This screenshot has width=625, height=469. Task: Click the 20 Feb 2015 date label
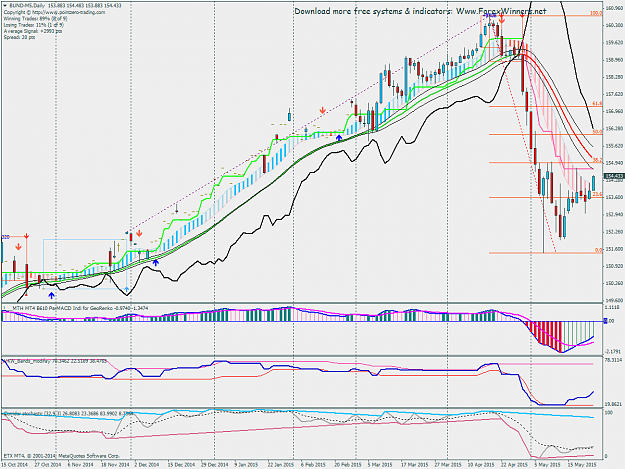pos(347,465)
